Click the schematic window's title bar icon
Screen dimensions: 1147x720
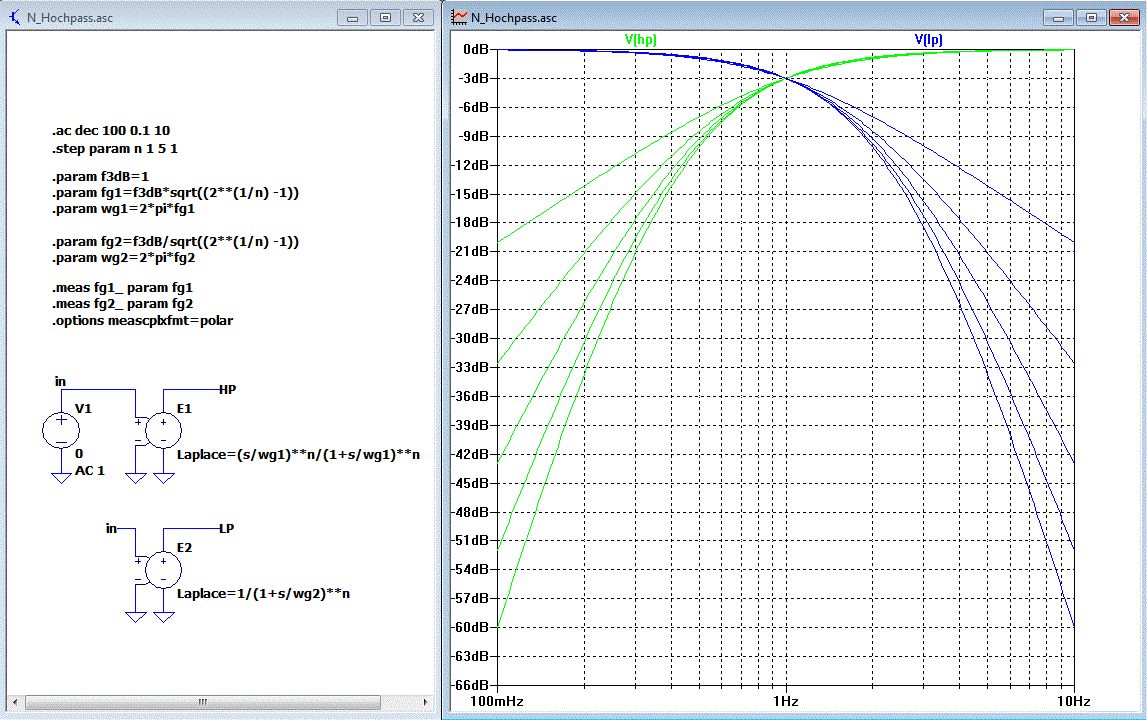click(15, 18)
